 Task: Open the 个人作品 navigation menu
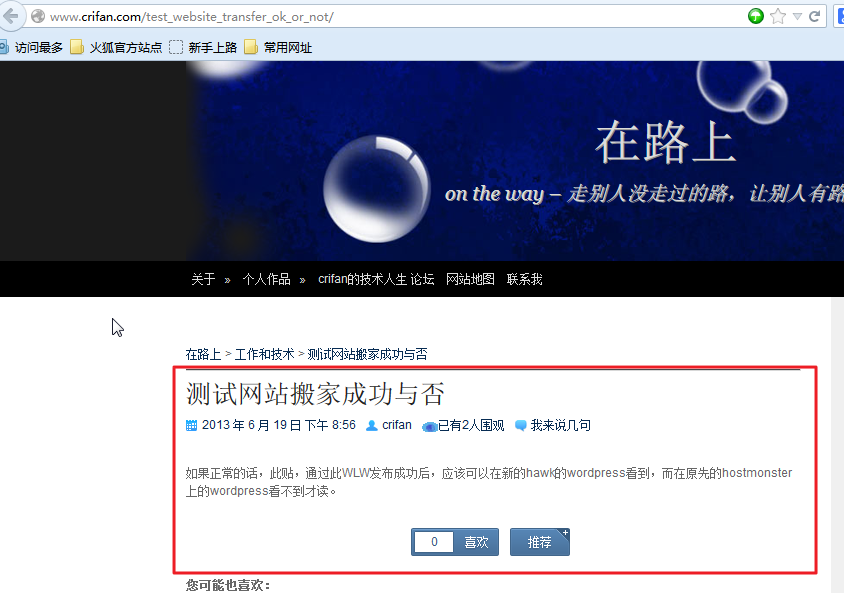(266, 279)
